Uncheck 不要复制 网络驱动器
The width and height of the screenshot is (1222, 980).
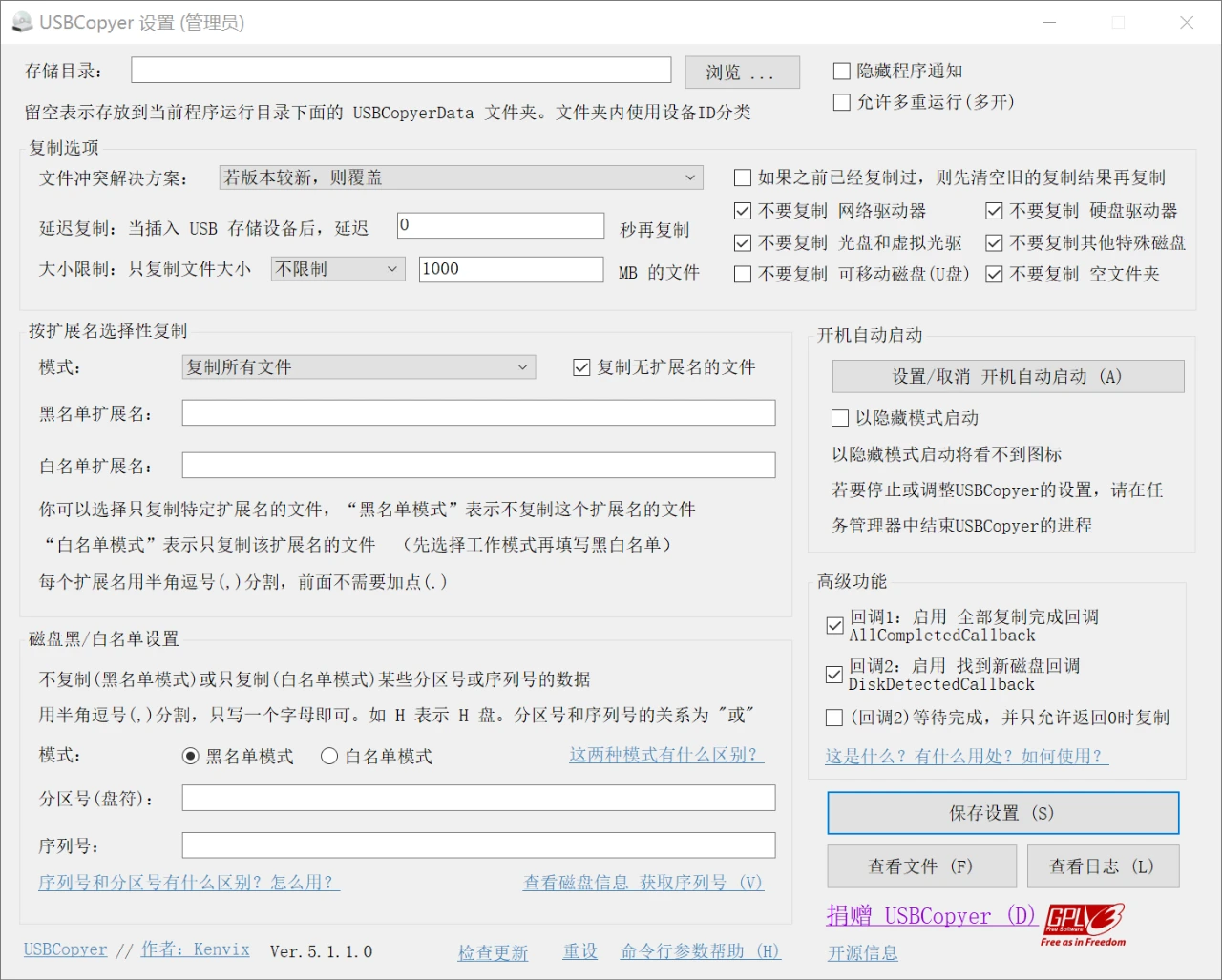pyautogui.click(x=742, y=210)
